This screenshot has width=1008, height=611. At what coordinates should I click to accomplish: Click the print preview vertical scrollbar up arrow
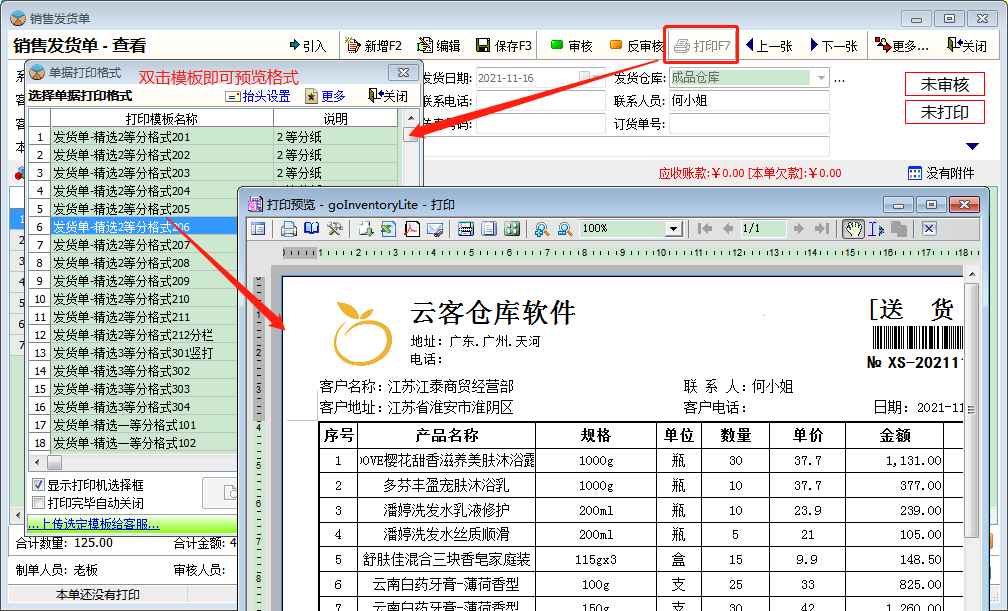[972, 275]
